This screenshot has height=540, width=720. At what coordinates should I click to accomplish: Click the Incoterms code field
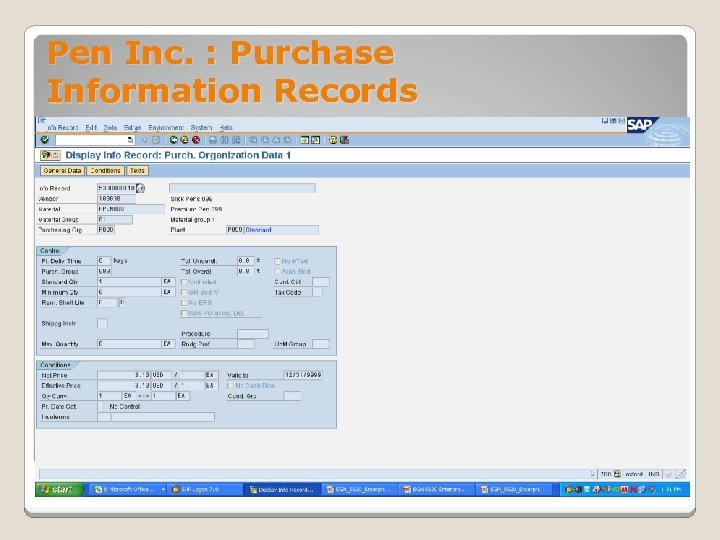click(x=104, y=417)
